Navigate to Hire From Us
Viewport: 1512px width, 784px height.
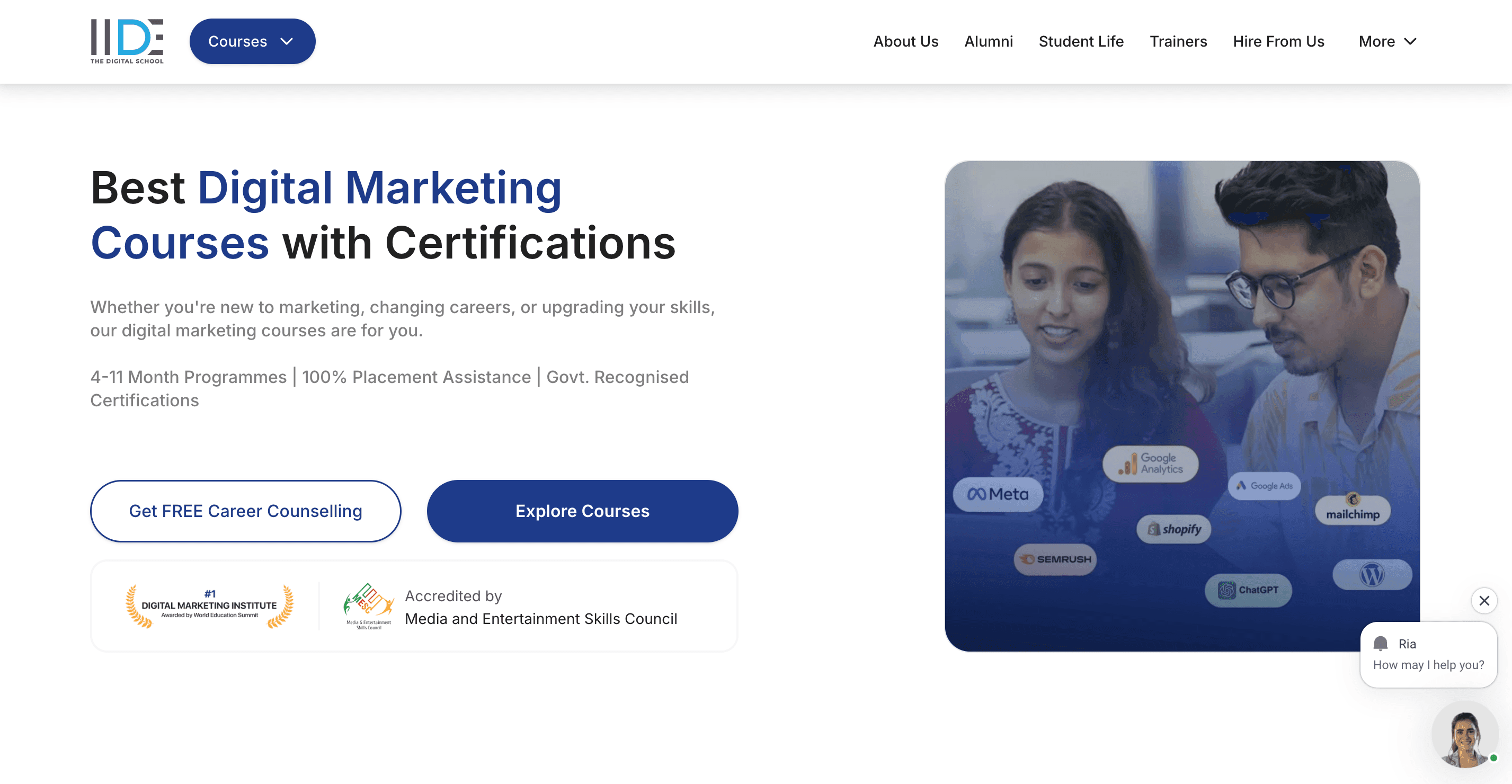point(1278,42)
